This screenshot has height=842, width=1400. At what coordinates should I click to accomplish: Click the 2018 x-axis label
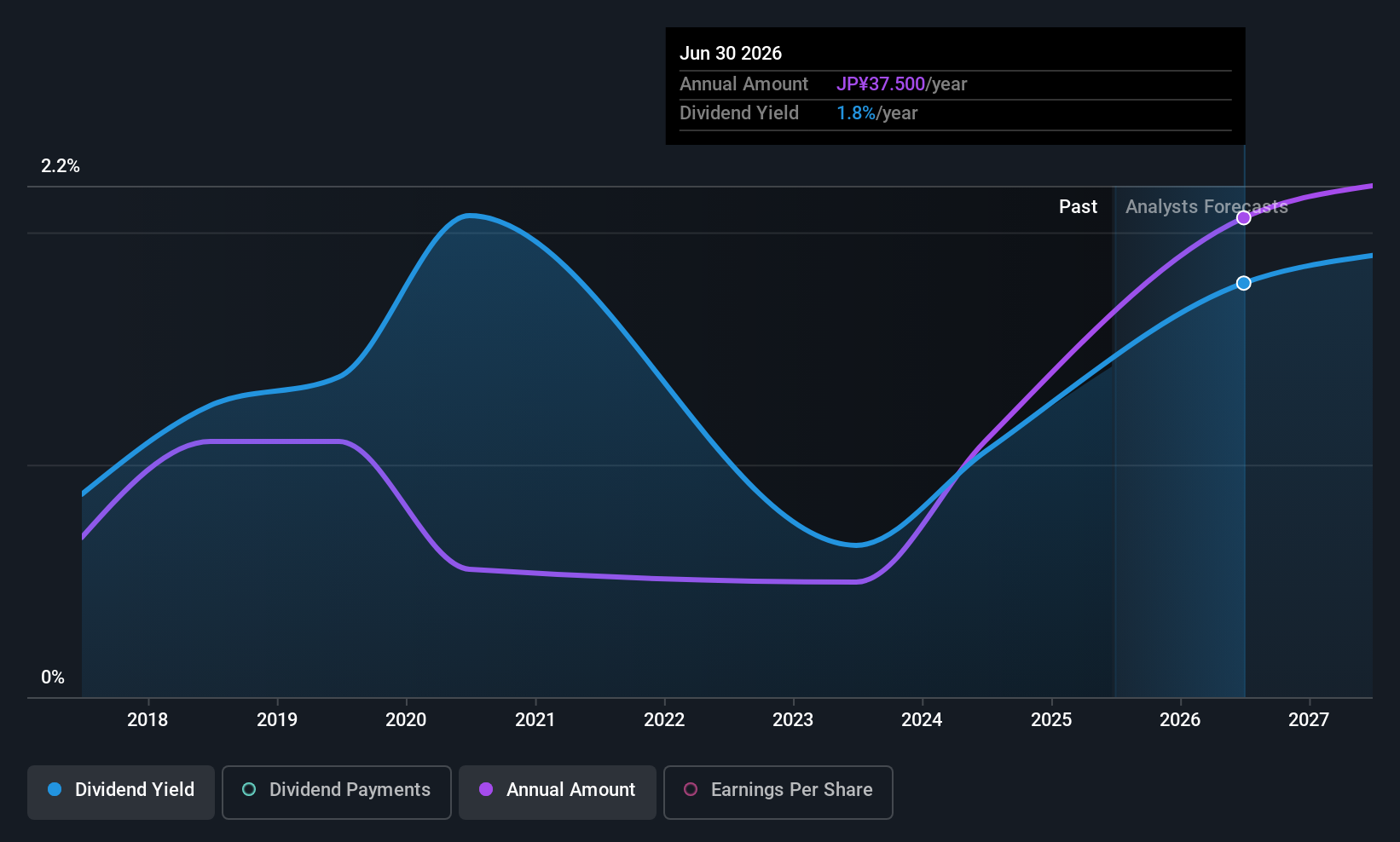tap(148, 719)
